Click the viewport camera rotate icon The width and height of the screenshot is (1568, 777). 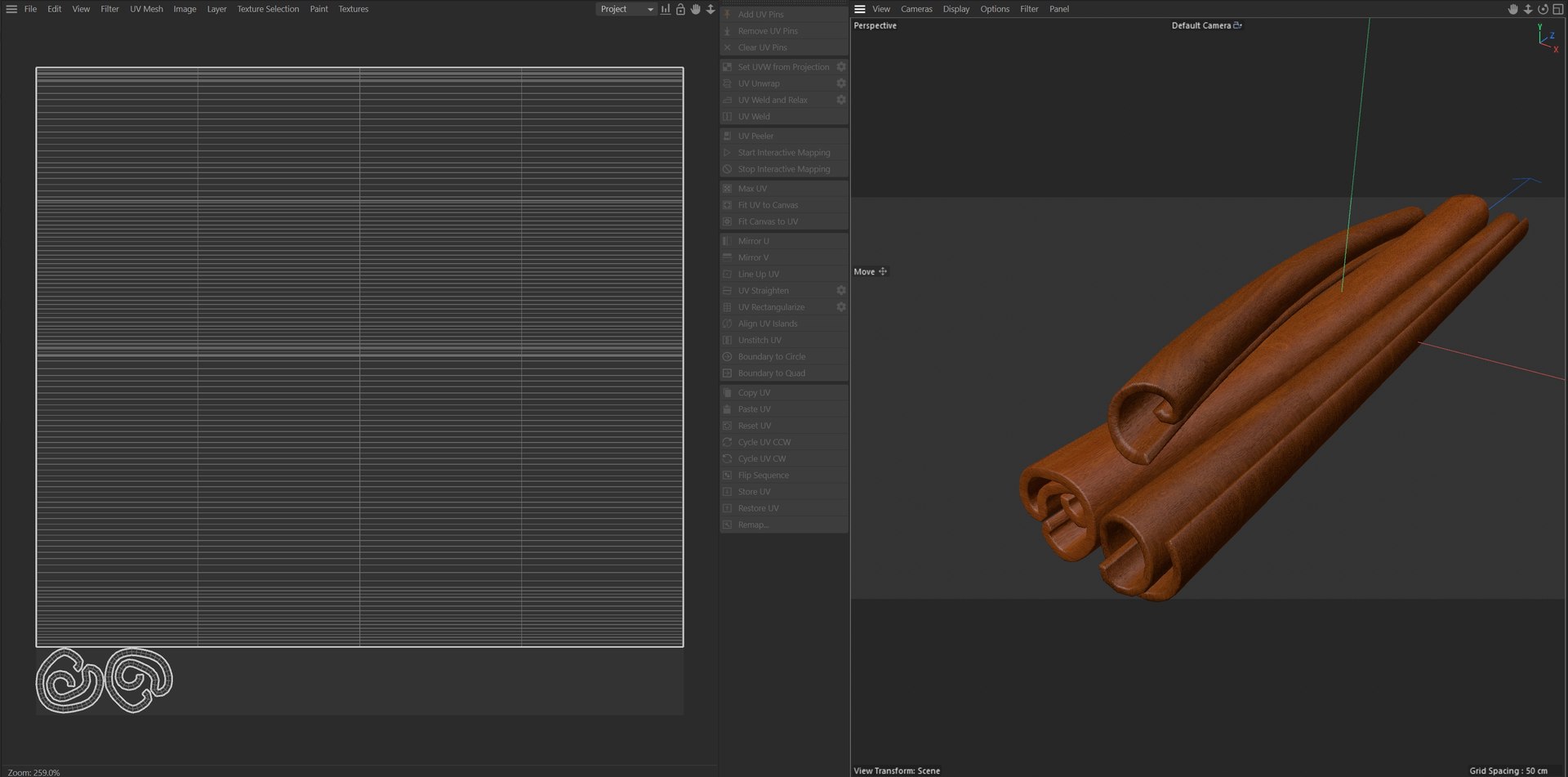pyautogui.click(x=1543, y=9)
